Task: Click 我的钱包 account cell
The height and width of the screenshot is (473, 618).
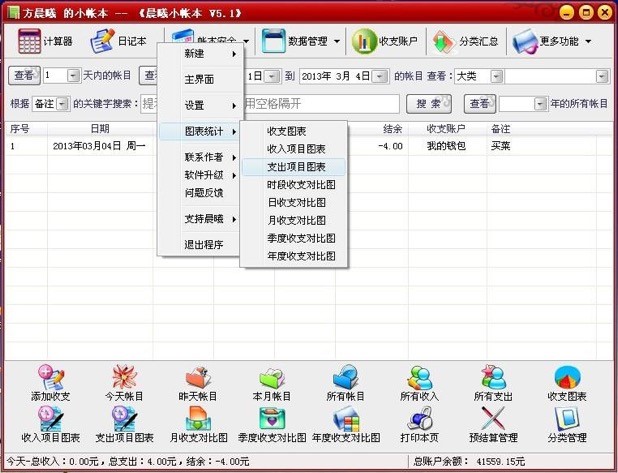Action: click(x=446, y=146)
